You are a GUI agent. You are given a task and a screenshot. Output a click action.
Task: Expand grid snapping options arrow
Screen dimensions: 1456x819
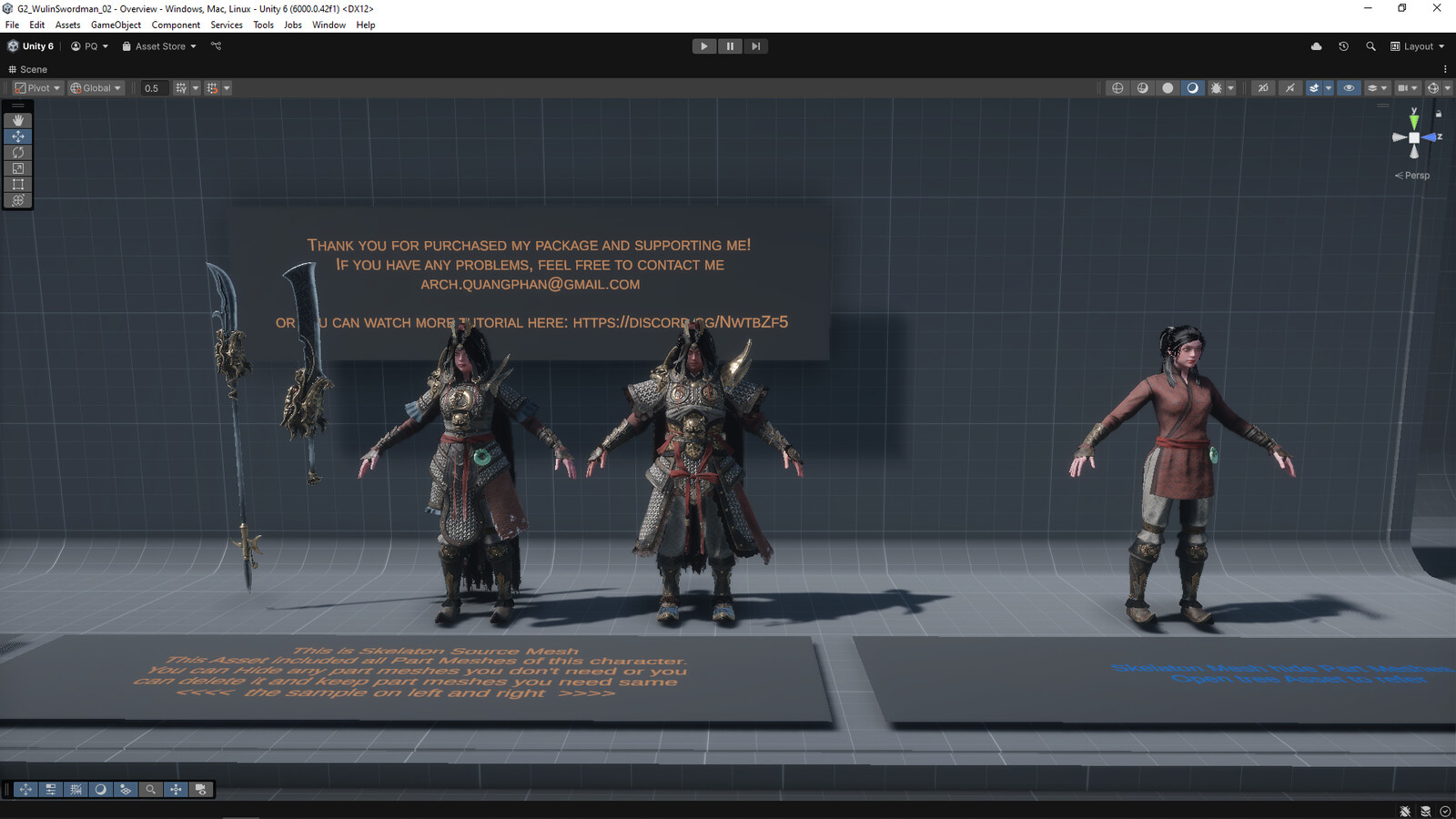(195, 88)
